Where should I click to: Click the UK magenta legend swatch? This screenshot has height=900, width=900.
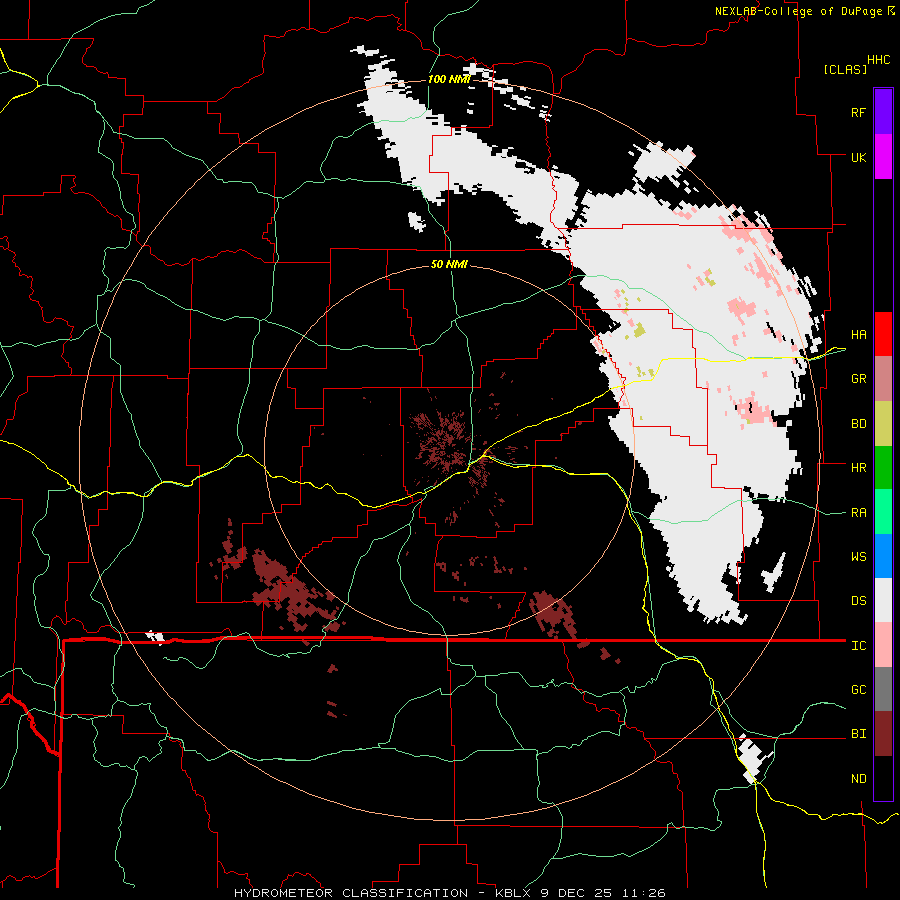tap(883, 157)
